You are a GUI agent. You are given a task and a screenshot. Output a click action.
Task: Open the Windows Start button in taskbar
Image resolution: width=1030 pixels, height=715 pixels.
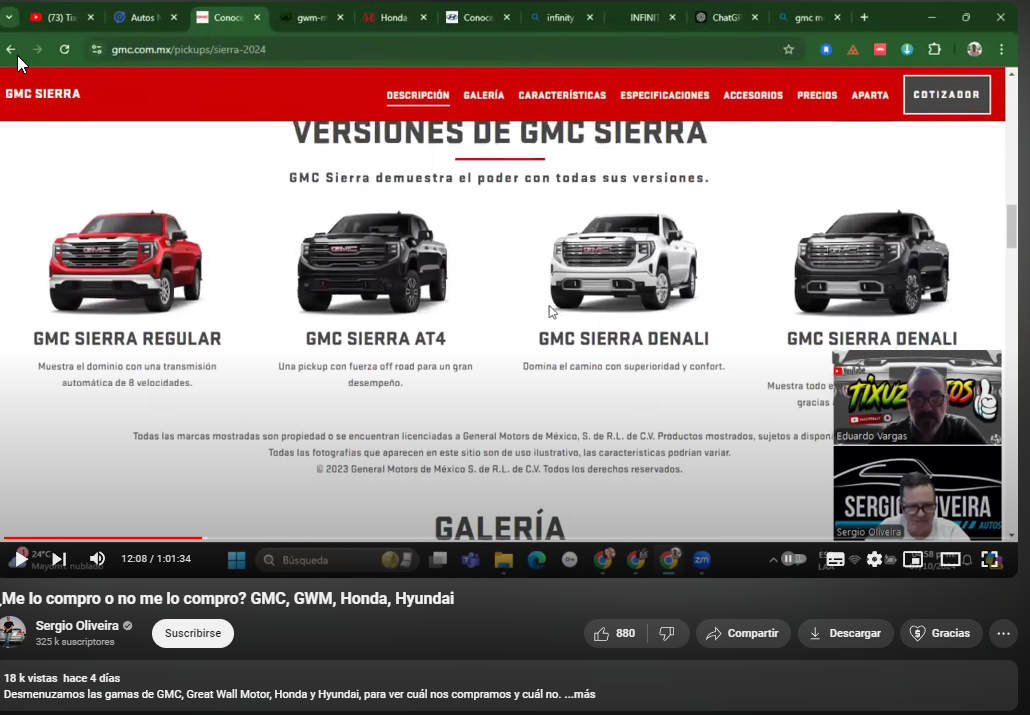coord(236,560)
